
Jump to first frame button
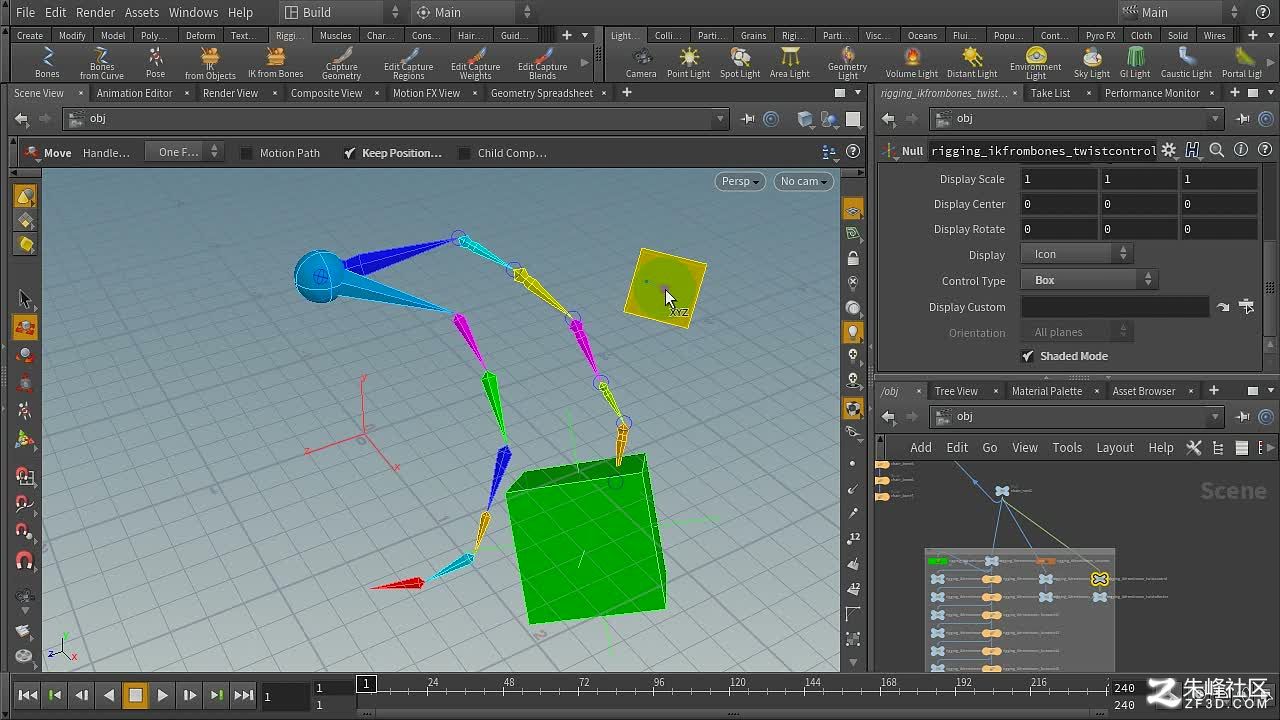click(28, 695)
